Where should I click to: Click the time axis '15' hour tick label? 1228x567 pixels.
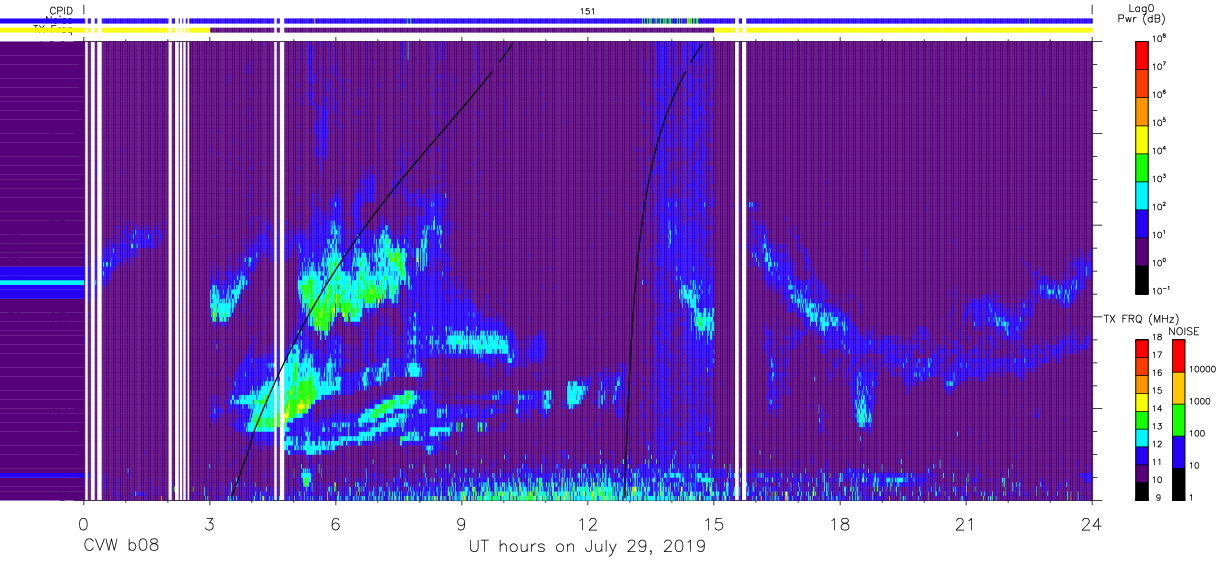coord(714,524)
